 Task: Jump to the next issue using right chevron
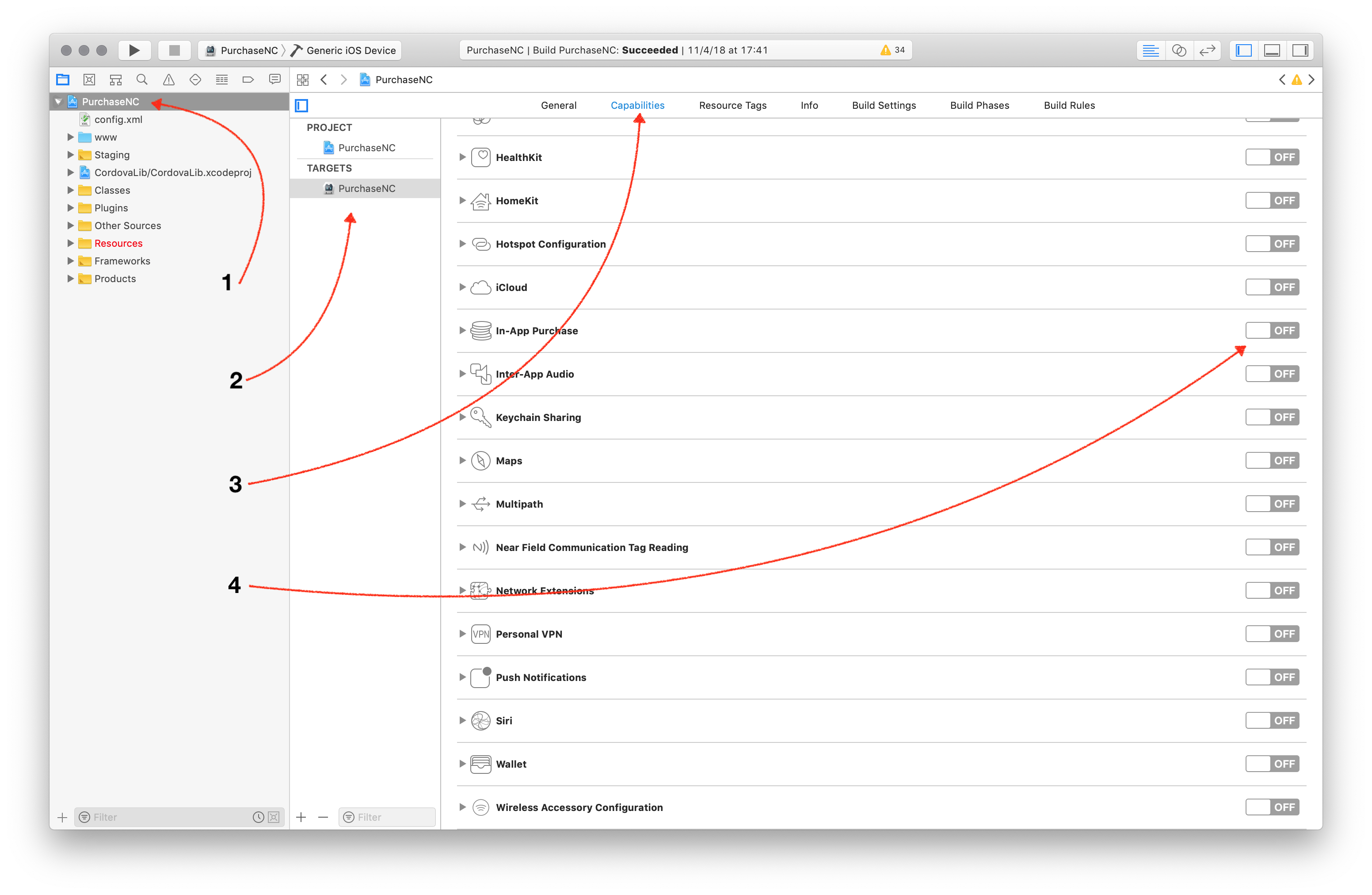click(1311, 80)
